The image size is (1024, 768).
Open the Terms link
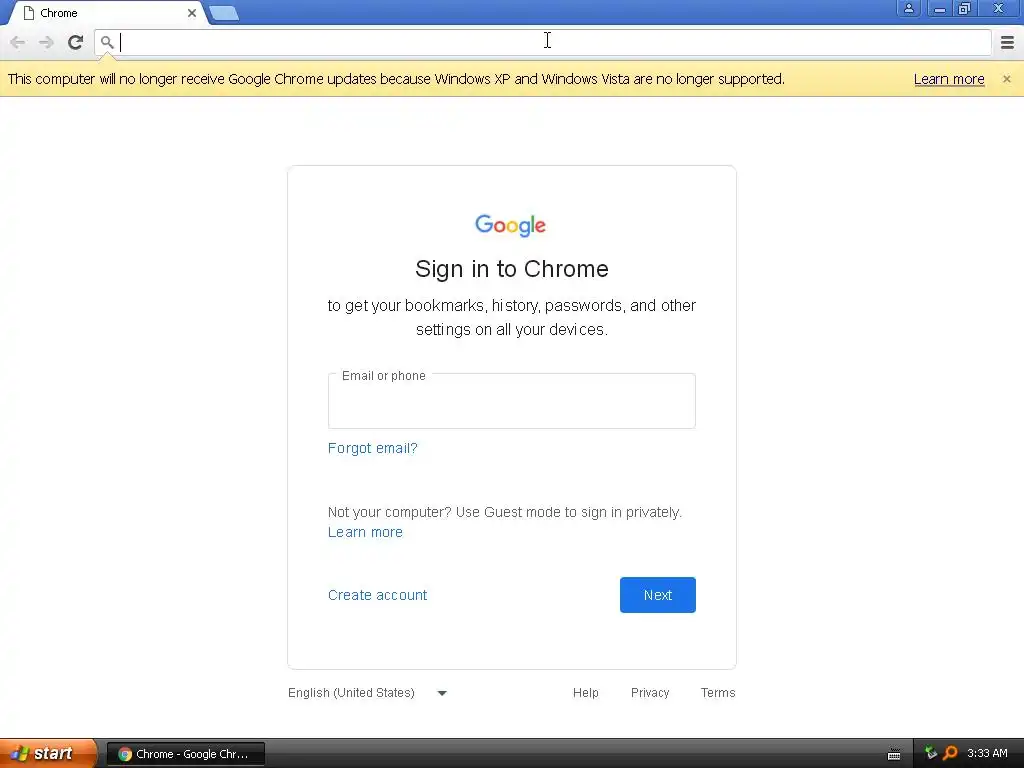pyautogui.click(x=718, y=693)
